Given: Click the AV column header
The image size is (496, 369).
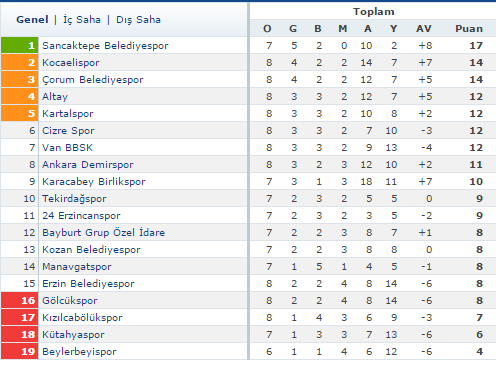Looking at the screenshot, I should click(x=424, y=29).
